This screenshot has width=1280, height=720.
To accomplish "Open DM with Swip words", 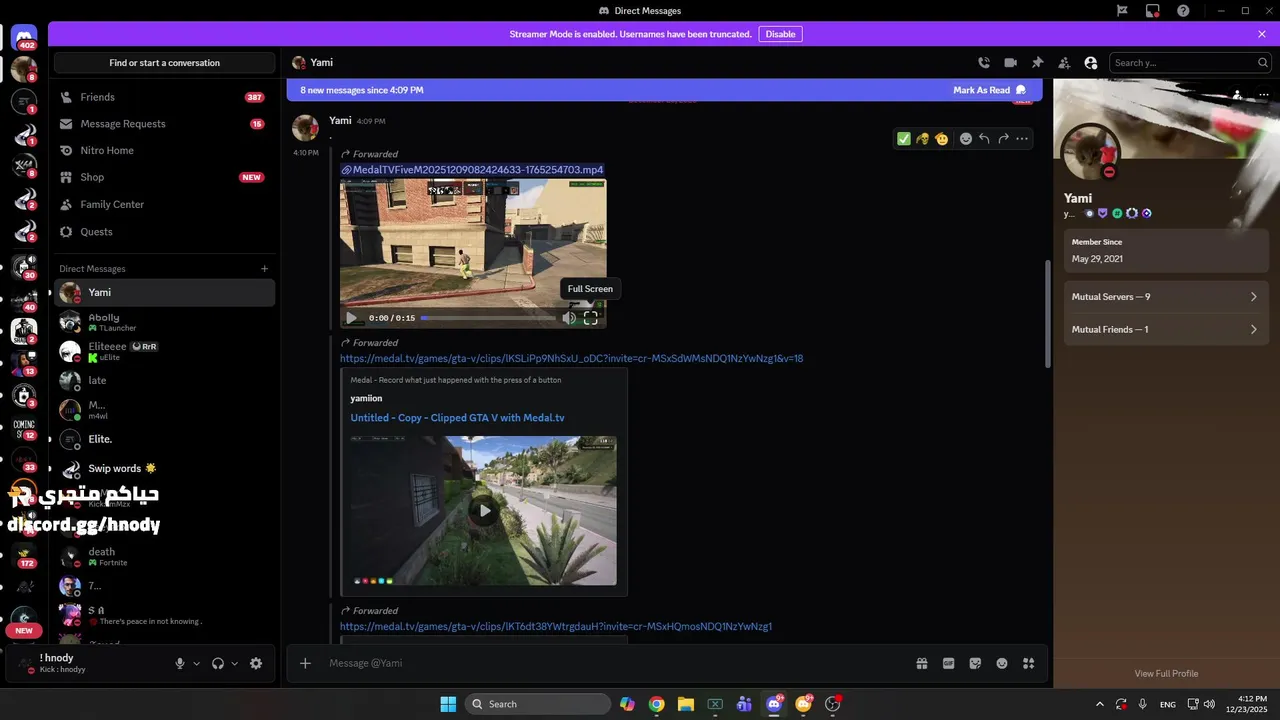I will 164,468.
